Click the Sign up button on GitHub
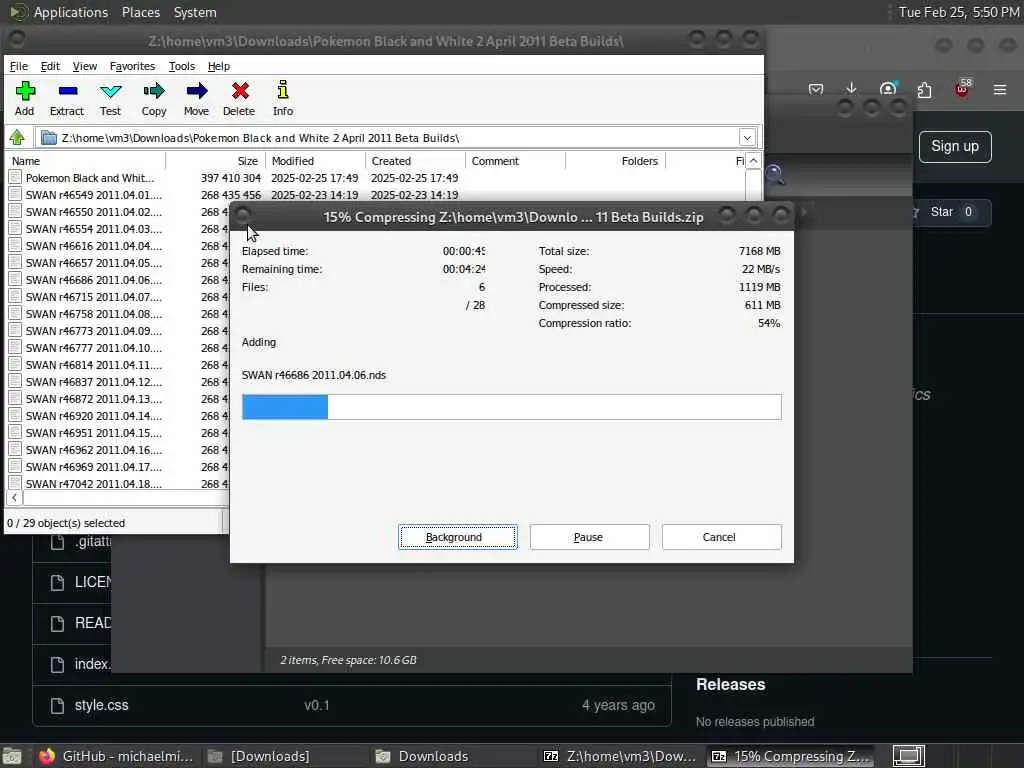1024x768 pixels. tap(955, 146)
